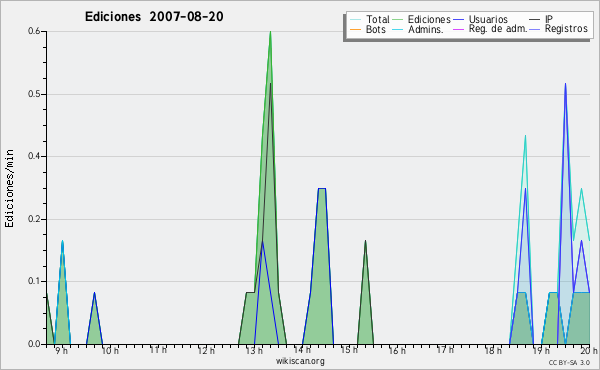Select the 'Total' legend label
The image size is (600, 370).
pyautogui.click(x=378, y=19)
